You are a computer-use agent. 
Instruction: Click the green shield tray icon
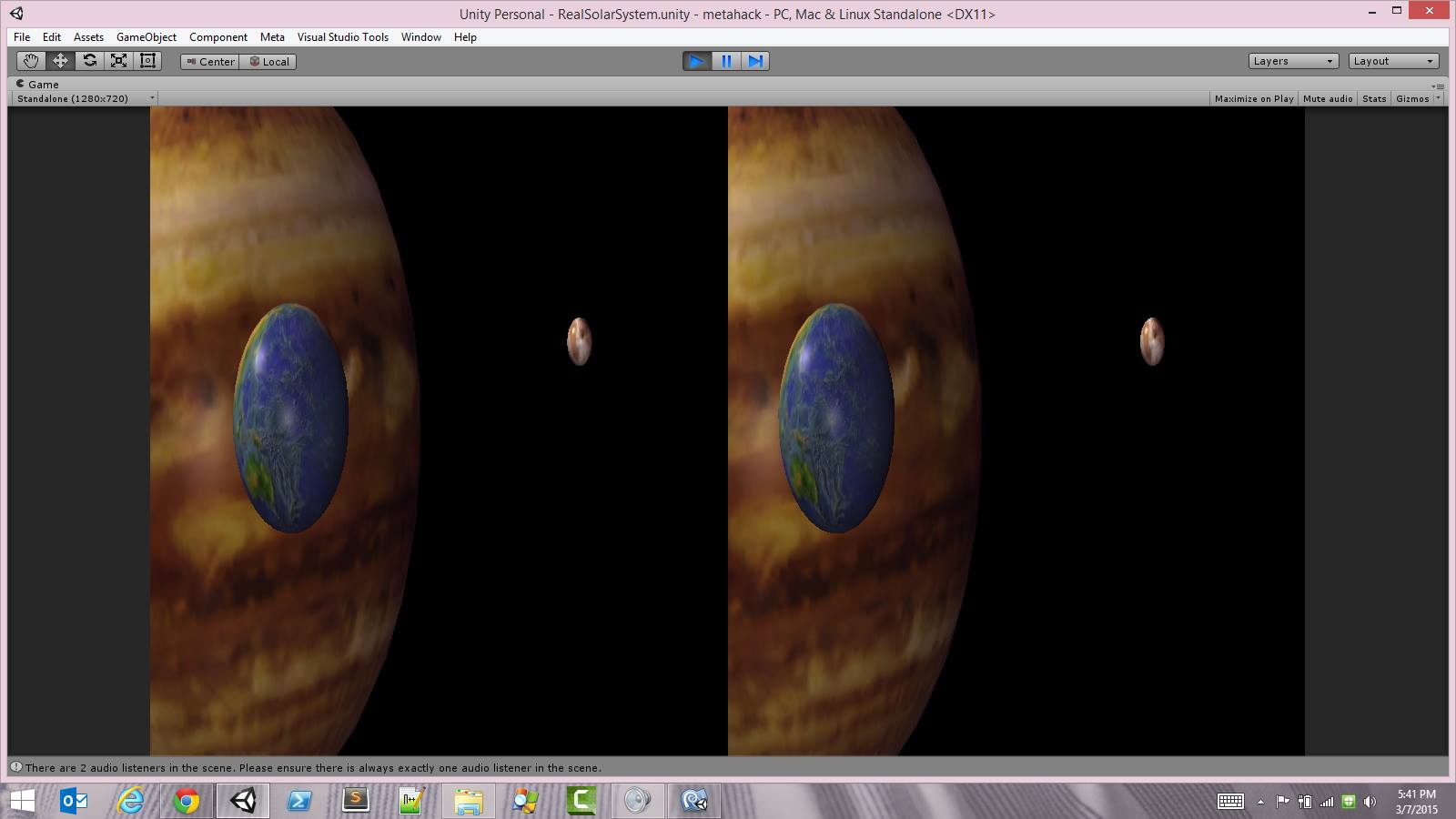point(1349,802)
